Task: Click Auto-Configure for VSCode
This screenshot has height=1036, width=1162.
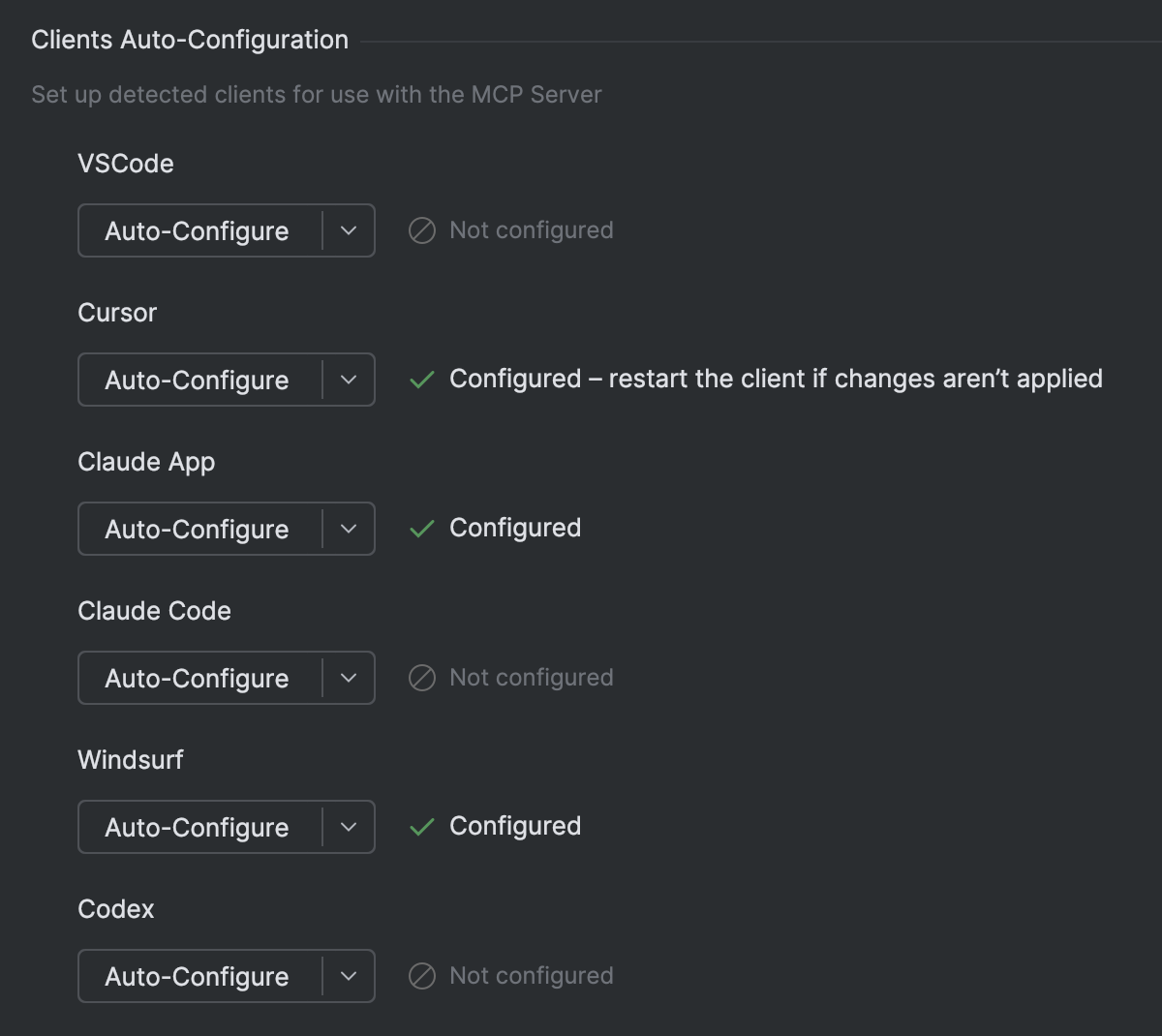Action: click(x=199, y=230)
